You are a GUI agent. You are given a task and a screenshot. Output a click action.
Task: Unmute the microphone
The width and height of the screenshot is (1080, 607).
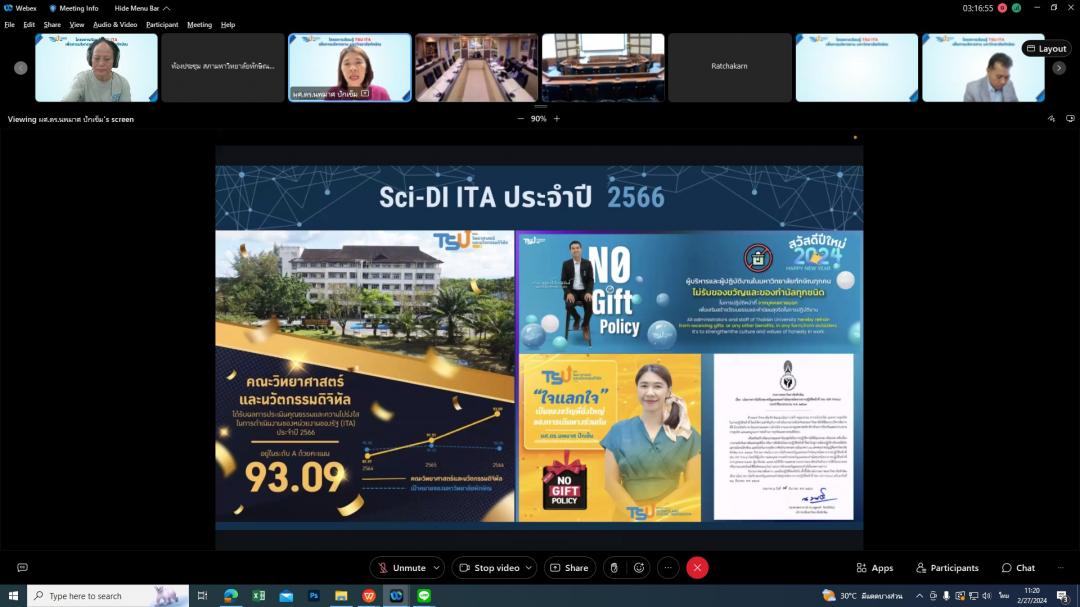(401, 568)
